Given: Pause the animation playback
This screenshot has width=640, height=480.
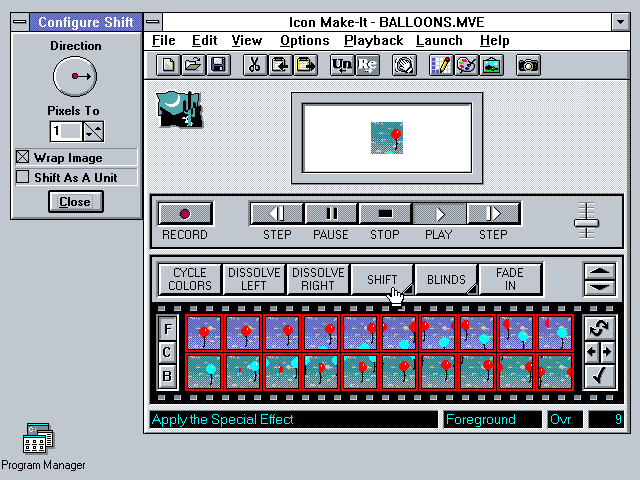Looking at the screenshot, I should point(331,213).
